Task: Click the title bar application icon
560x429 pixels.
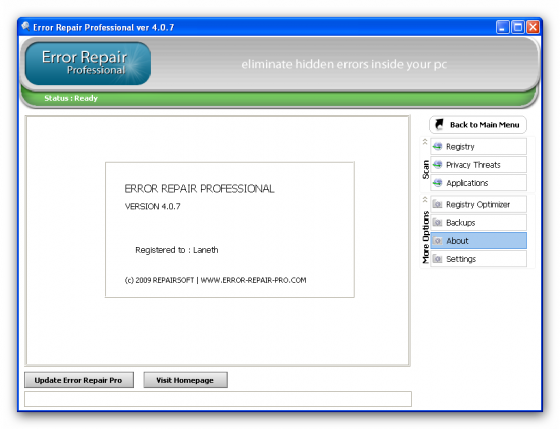Action: [26, 27]
